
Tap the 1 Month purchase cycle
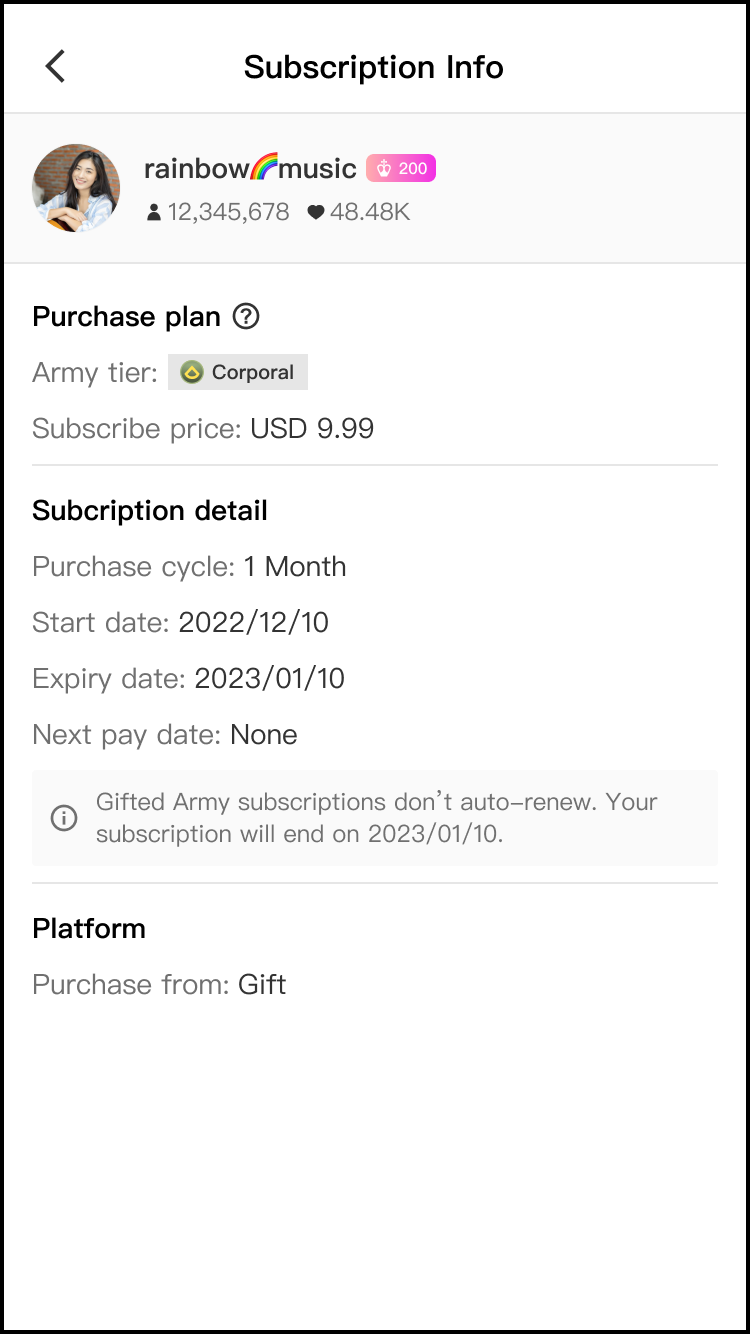(x=295, y=567)
